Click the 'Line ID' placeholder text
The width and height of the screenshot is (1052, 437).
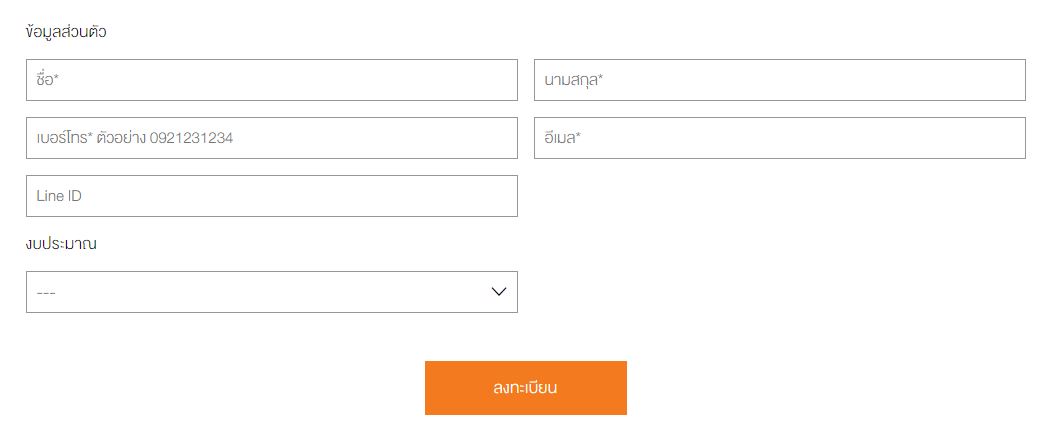pos(59,196)
